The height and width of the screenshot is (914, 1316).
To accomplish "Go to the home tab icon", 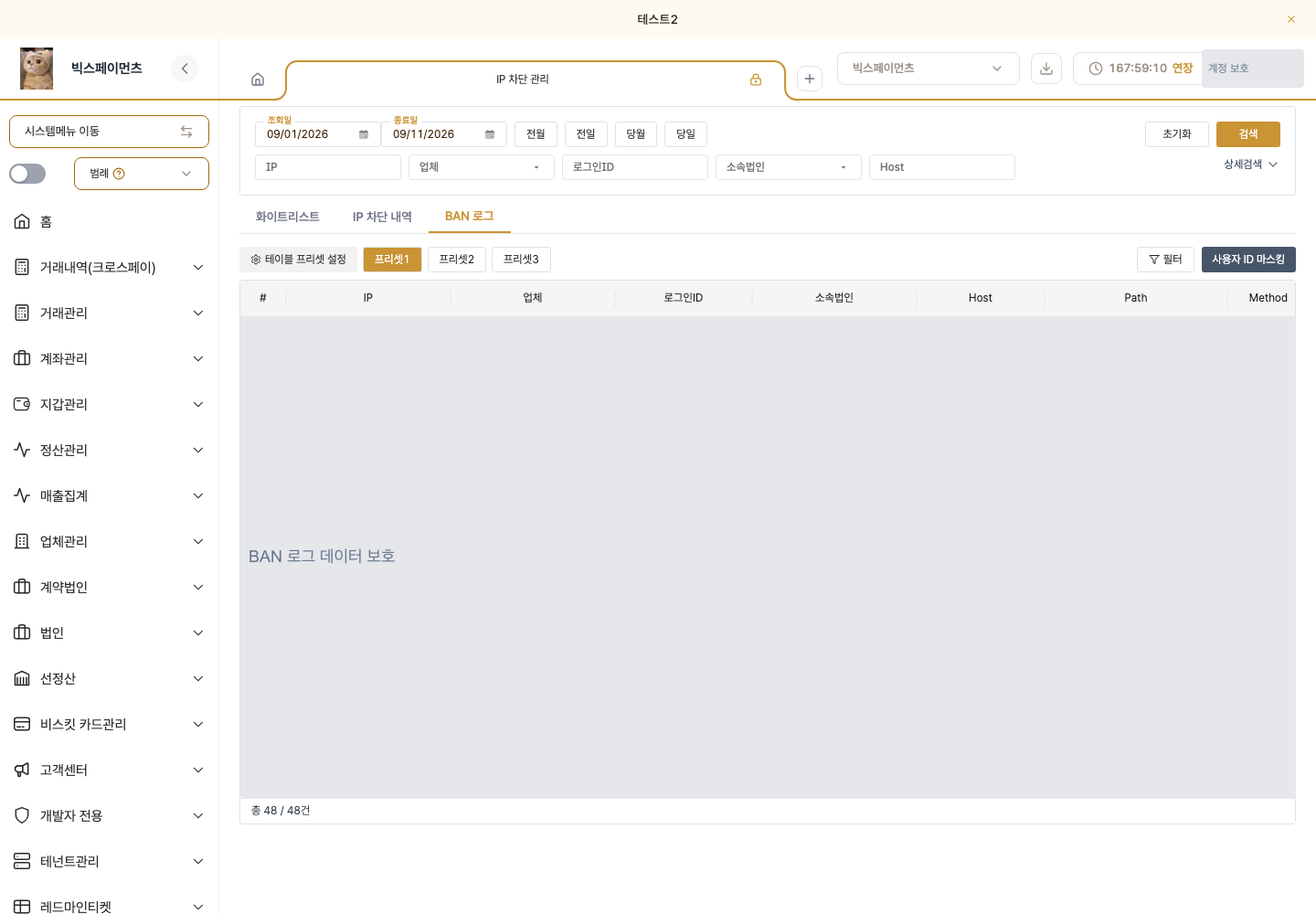I will click(258, 80).
